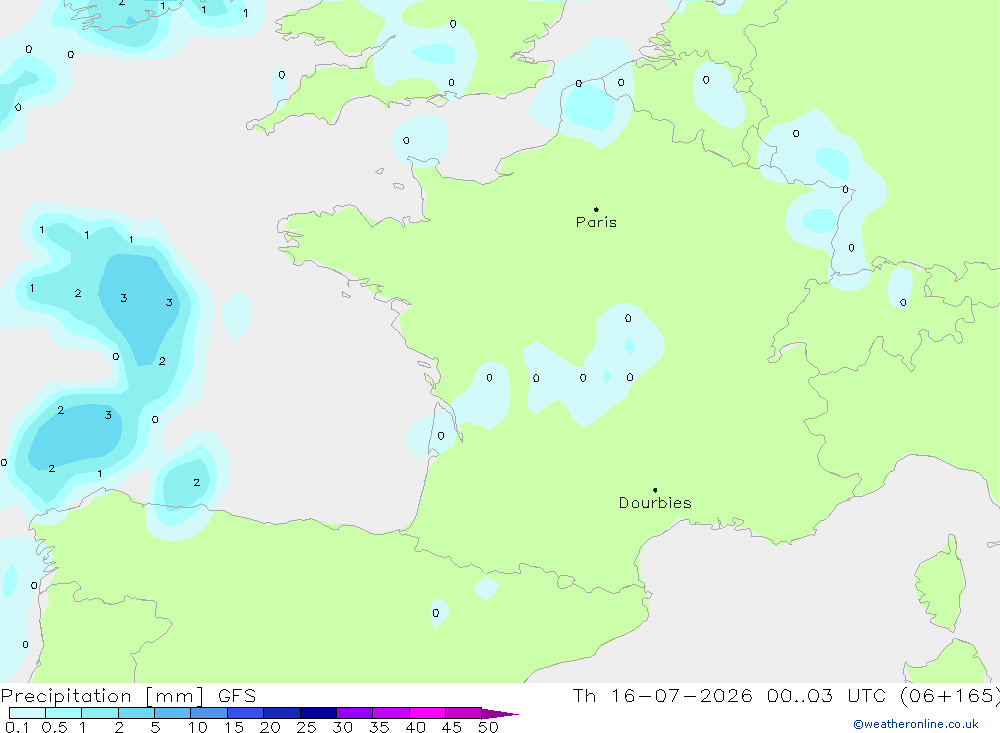Click the '0.5' legend scale label

(54, 727)
